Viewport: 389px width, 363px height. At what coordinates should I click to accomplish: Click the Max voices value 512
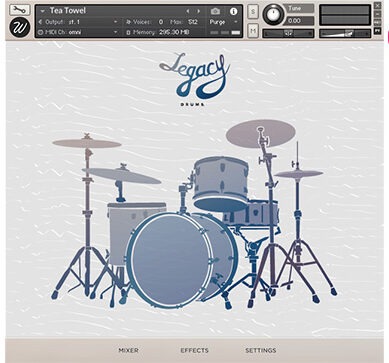pos(193,22)
